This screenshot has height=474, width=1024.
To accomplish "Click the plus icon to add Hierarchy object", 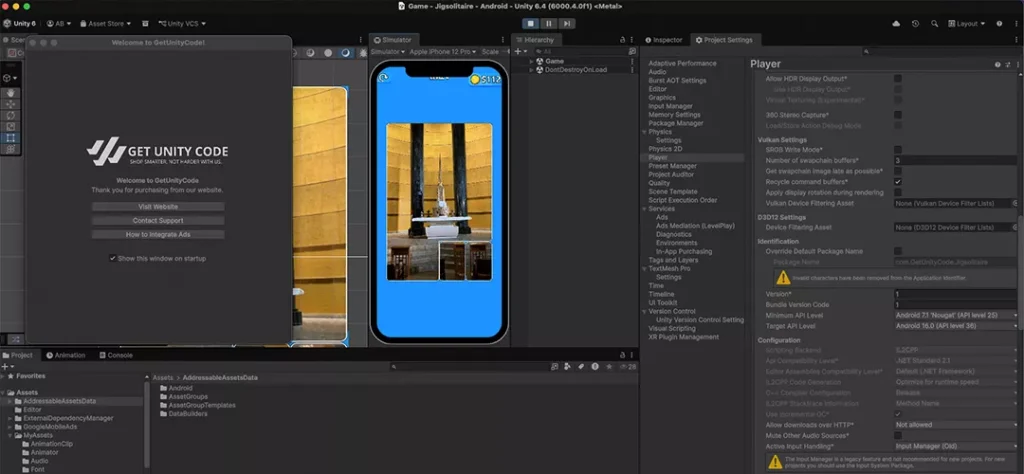I will (520, 50).
